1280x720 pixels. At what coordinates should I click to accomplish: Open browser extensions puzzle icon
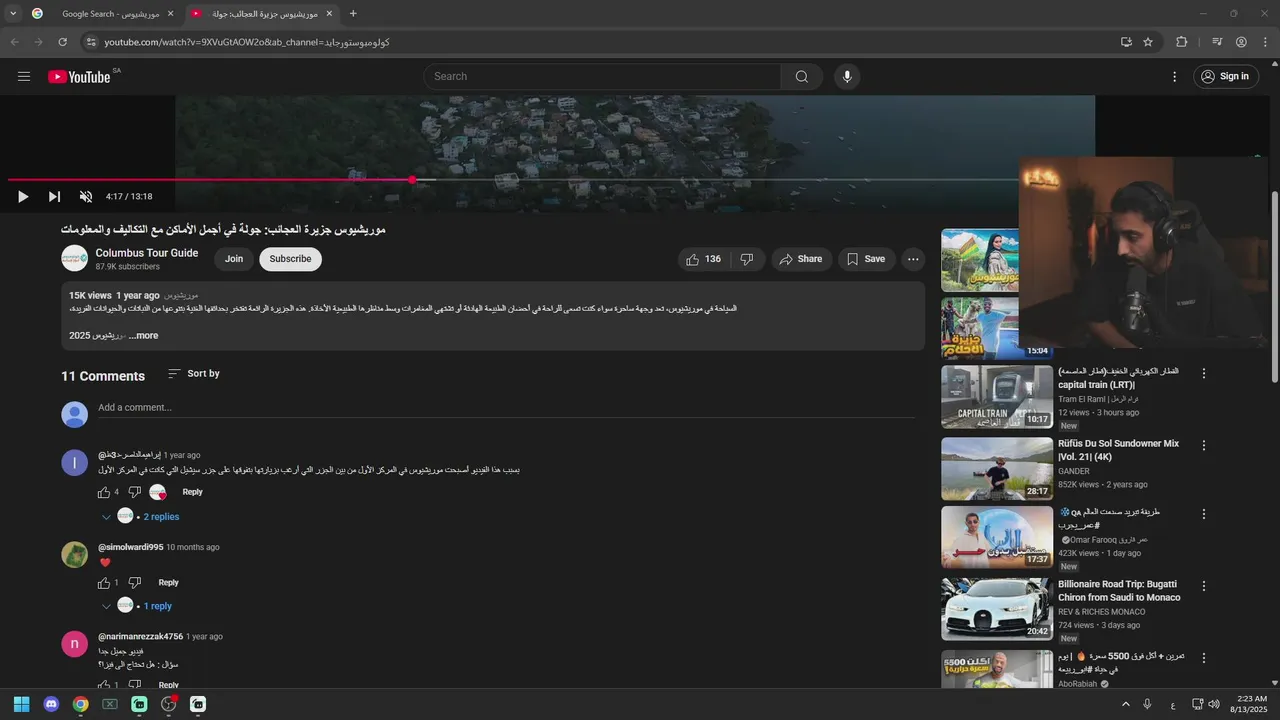point(1182,42)
